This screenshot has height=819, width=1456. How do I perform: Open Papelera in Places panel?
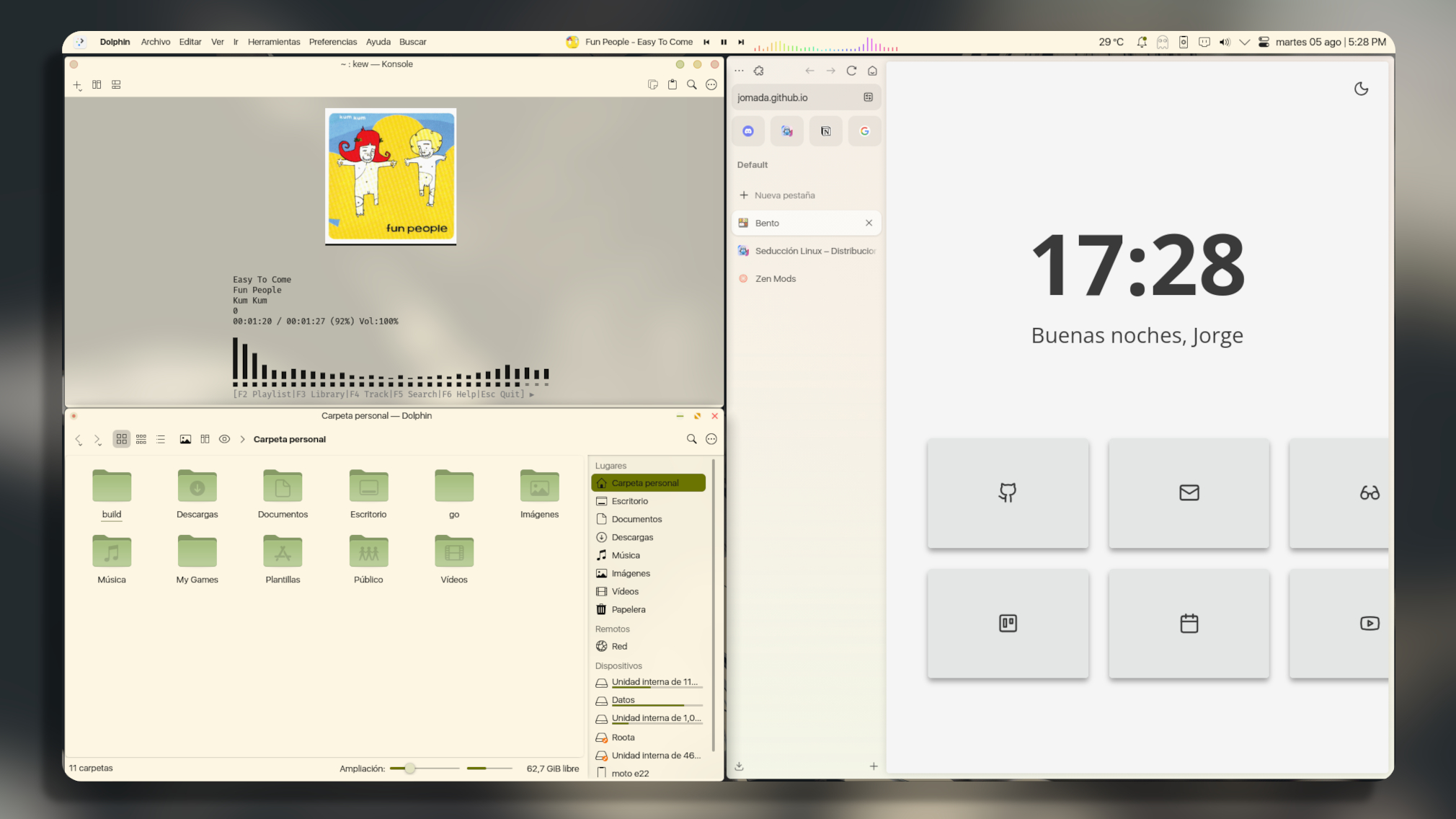pyautogui.click(x=648, y=609)
